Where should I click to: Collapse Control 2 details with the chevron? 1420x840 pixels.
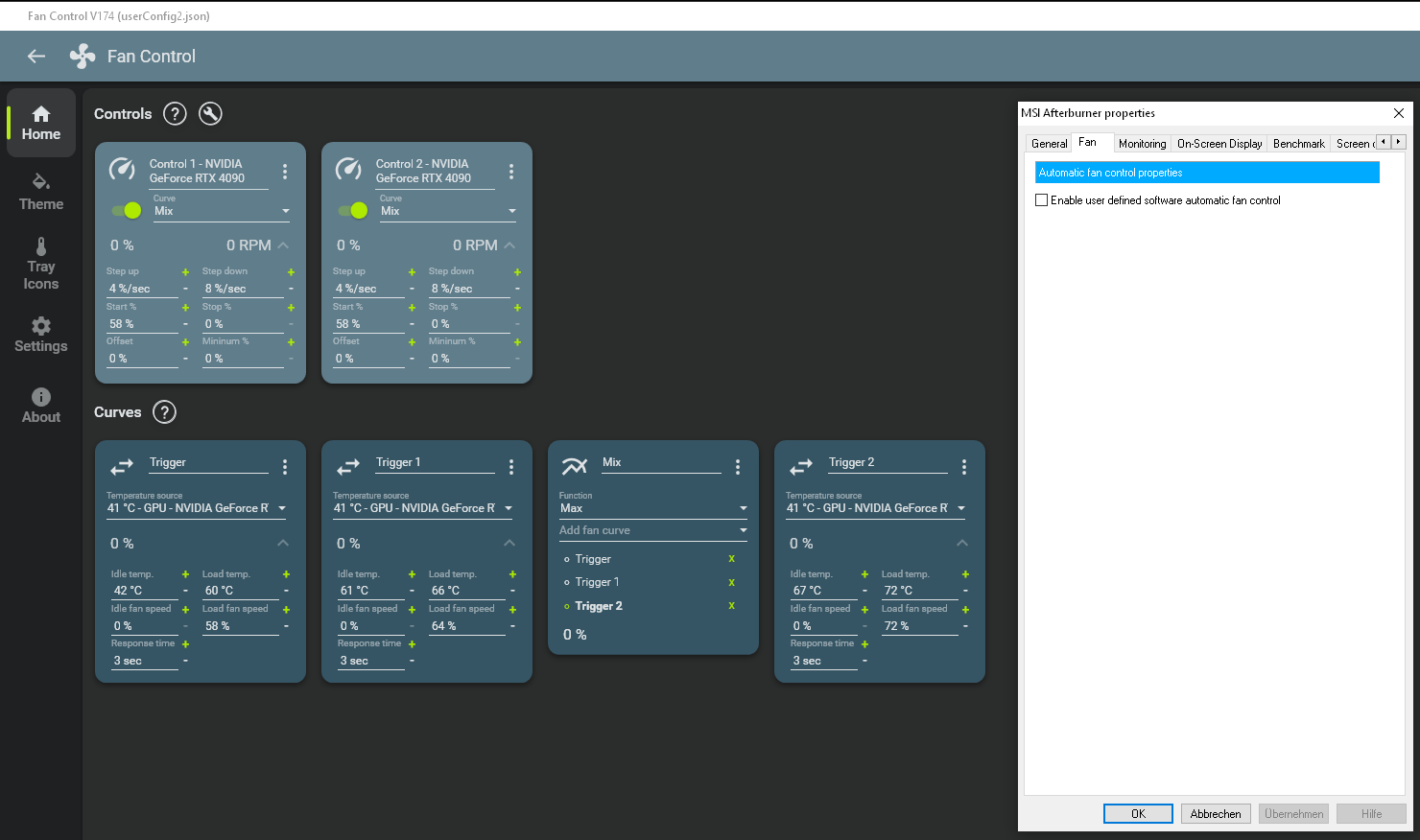click(x=509, y=245)
